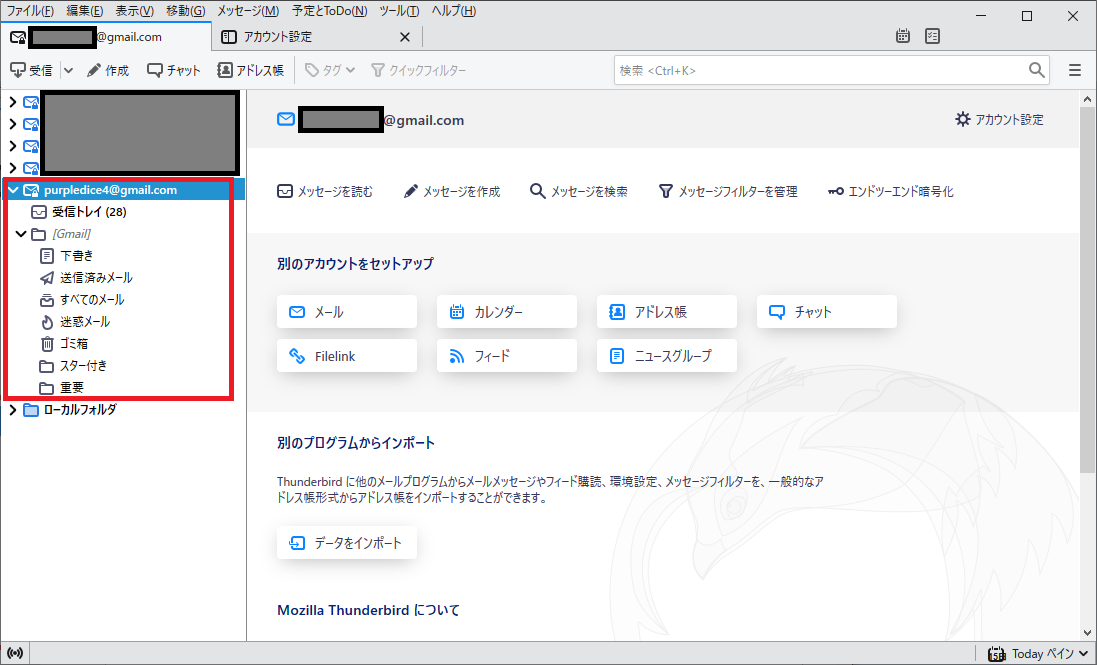Open the 予定とToDo(N) menu
The width and height of the screenshot is (1097, 665).
pos(330,11)
